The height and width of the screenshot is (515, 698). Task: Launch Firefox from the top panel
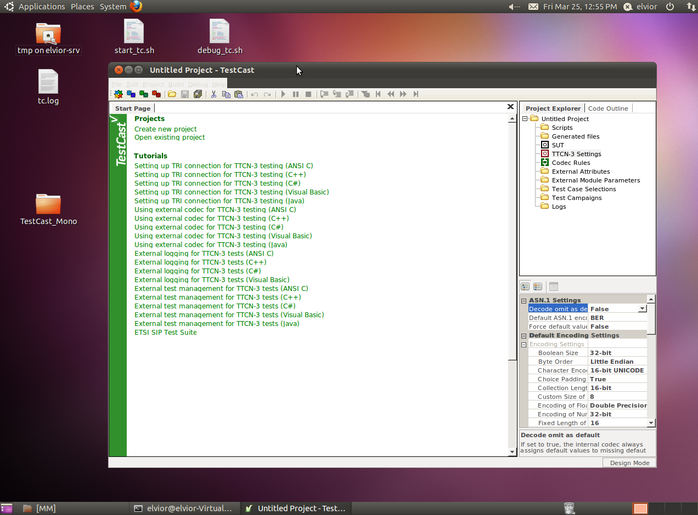[x=136, y=7]
